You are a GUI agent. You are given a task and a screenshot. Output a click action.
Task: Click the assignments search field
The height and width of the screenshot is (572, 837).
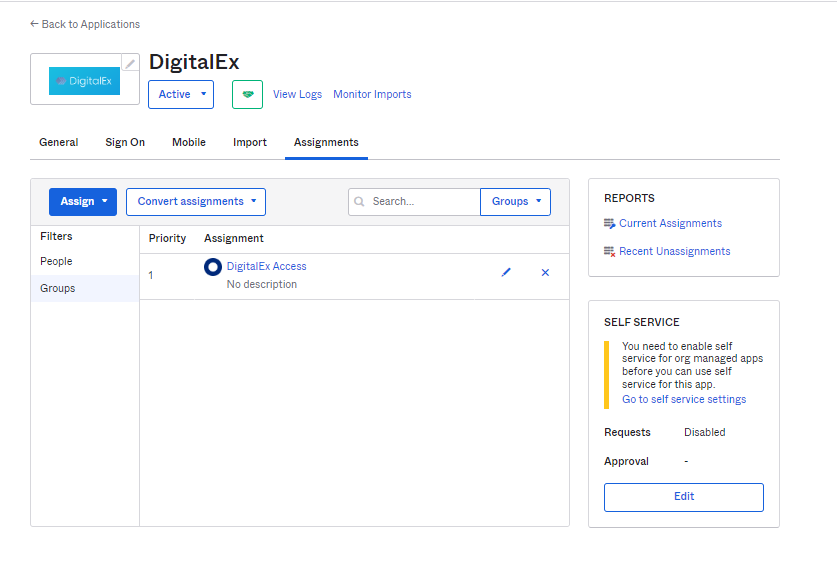420,202
